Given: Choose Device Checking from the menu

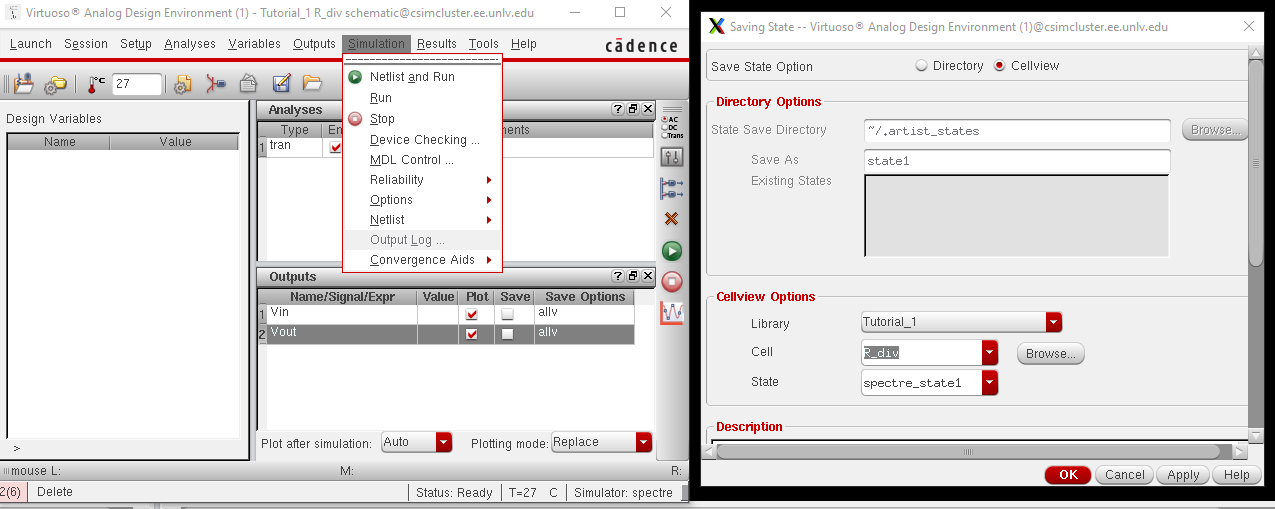Looking at the screenshot, I should pyautogui.click(x=422, y=140).
